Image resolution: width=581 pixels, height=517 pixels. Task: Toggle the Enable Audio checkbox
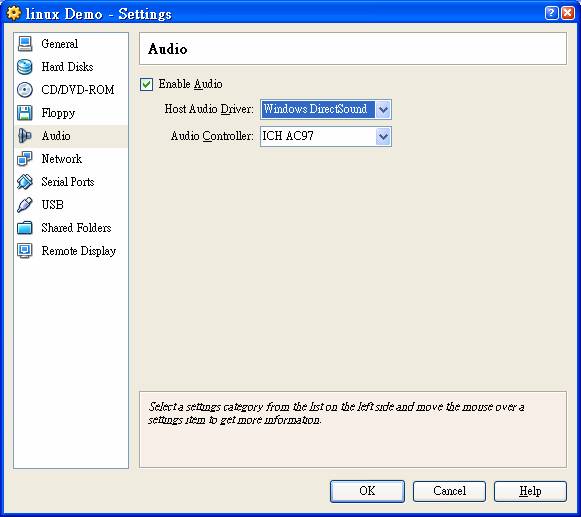click(x=146, y=84)
